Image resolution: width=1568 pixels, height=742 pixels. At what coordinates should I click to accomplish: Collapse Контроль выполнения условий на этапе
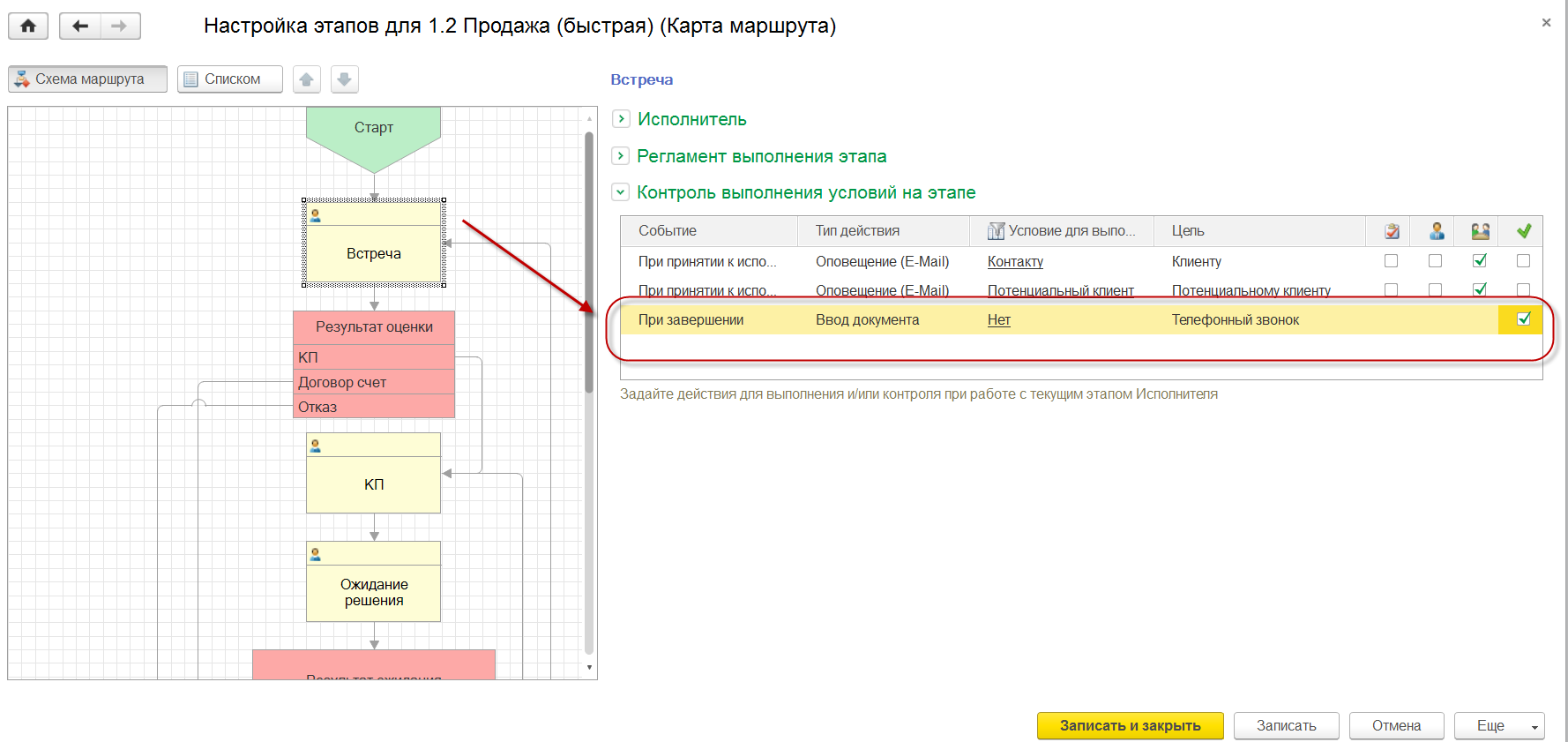click(621, 191)
